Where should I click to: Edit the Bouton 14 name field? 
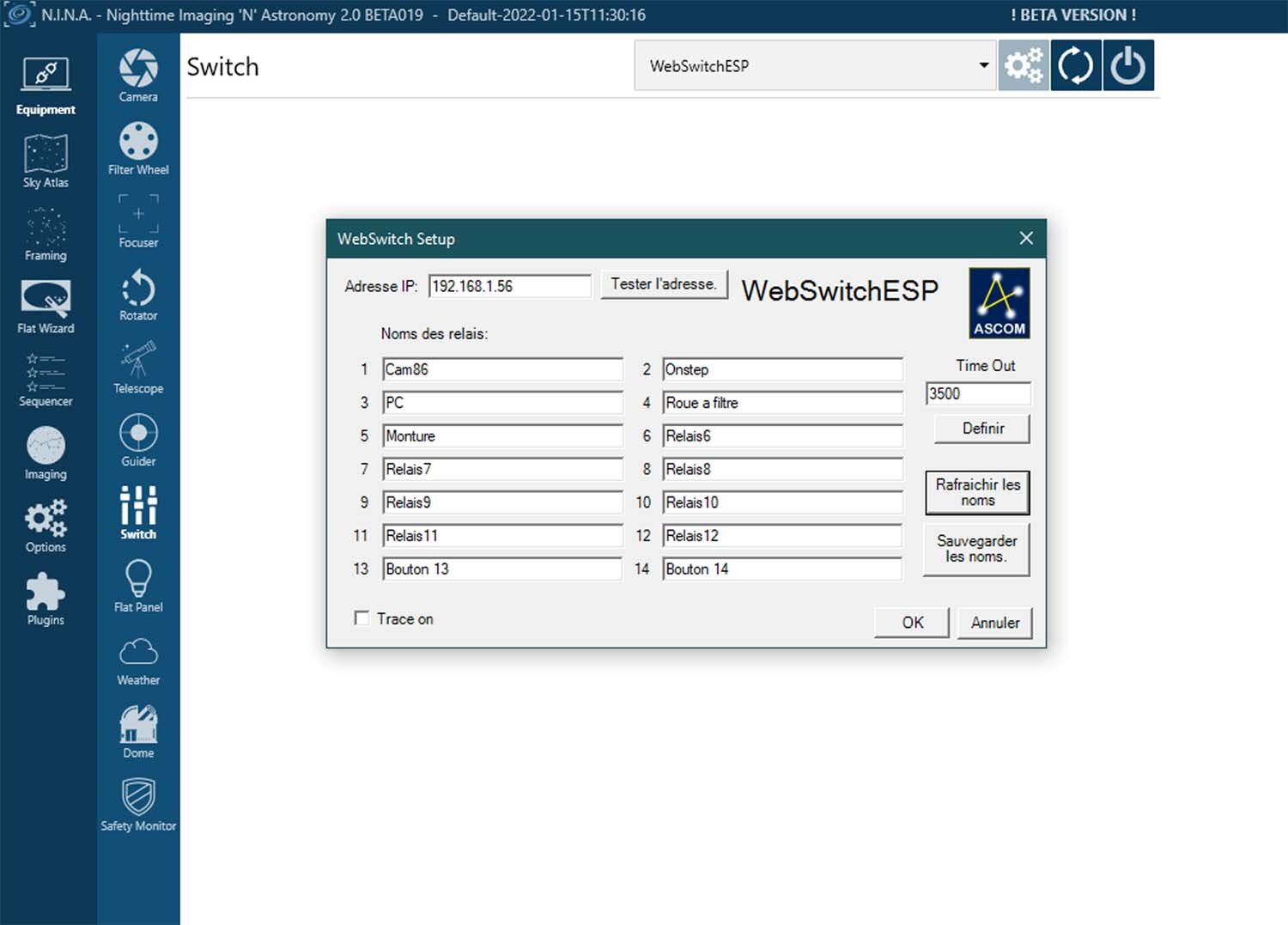pos(783,569)
